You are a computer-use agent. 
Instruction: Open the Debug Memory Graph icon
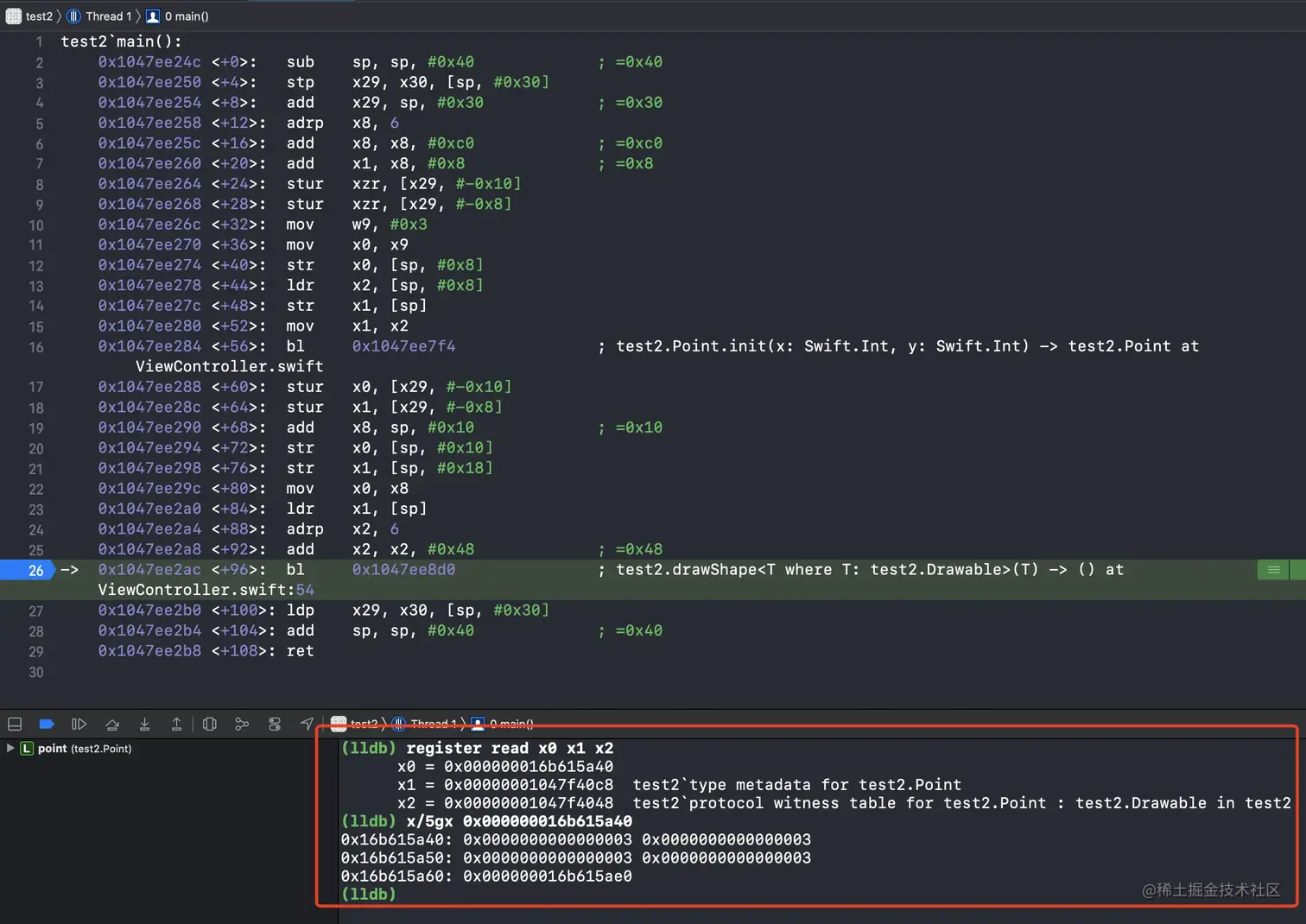[242, 724]
